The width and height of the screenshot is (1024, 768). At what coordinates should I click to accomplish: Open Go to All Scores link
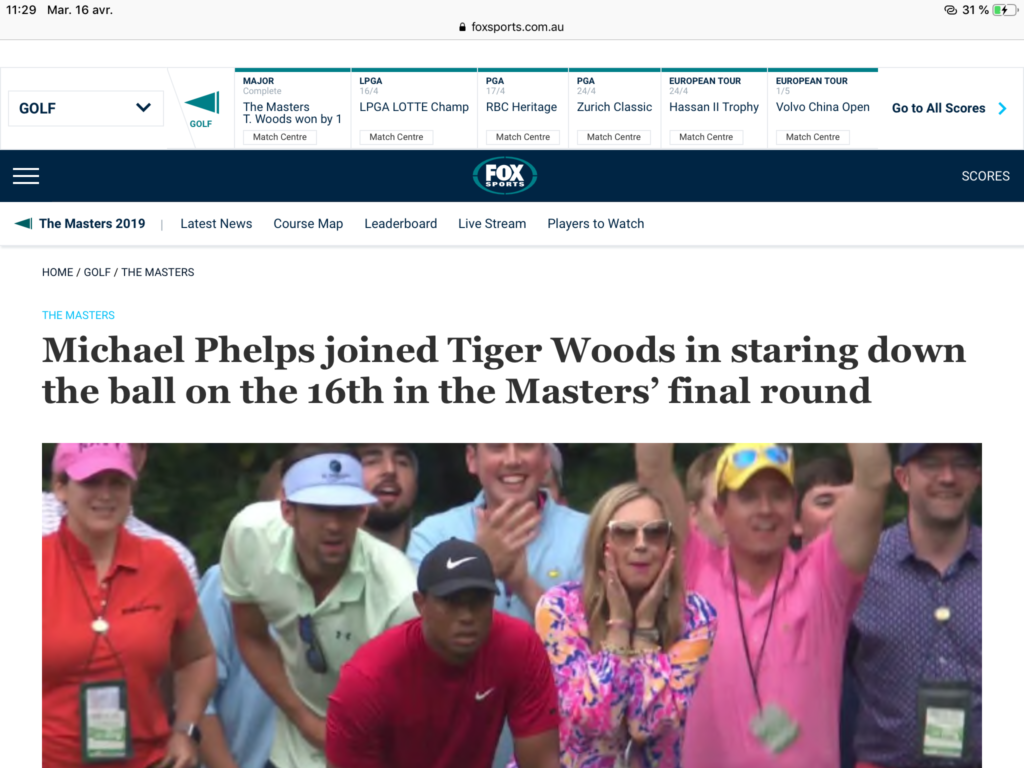(x=938, y=108)
